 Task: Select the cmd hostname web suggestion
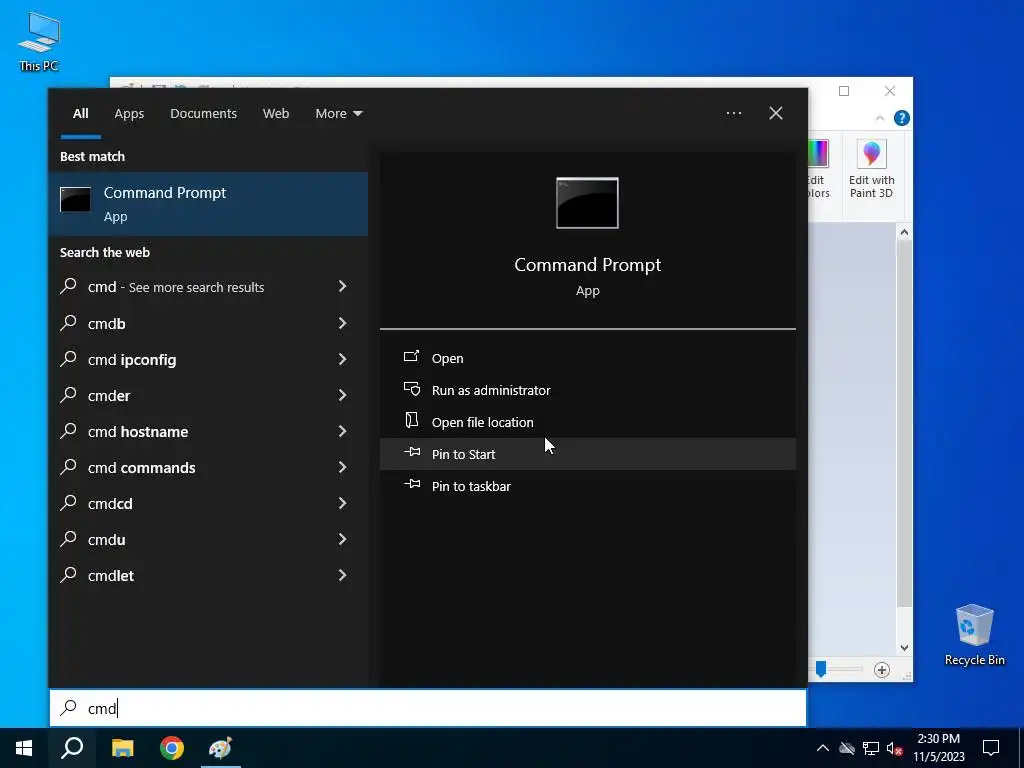[x=208, y=431]
